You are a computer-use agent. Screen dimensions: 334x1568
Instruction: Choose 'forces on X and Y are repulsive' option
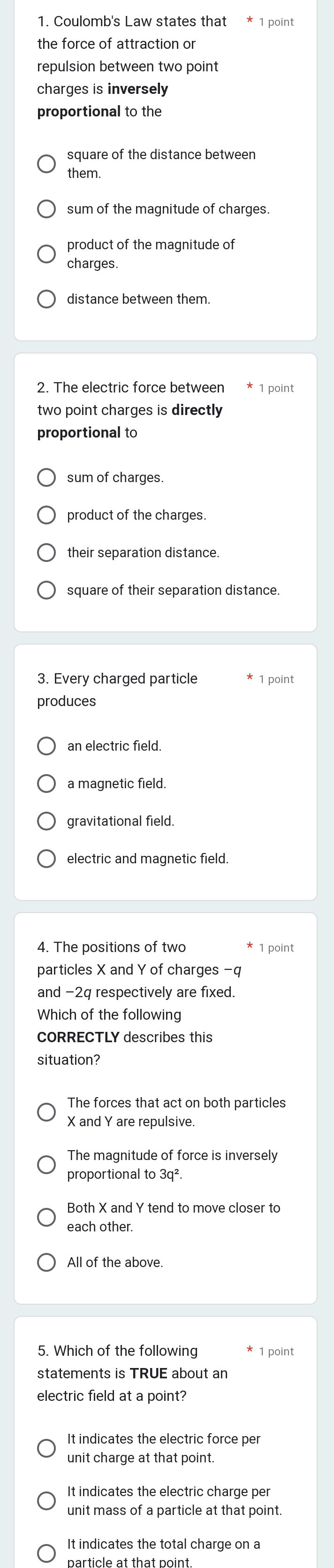pyautogui.click(x=47, y=1112)
